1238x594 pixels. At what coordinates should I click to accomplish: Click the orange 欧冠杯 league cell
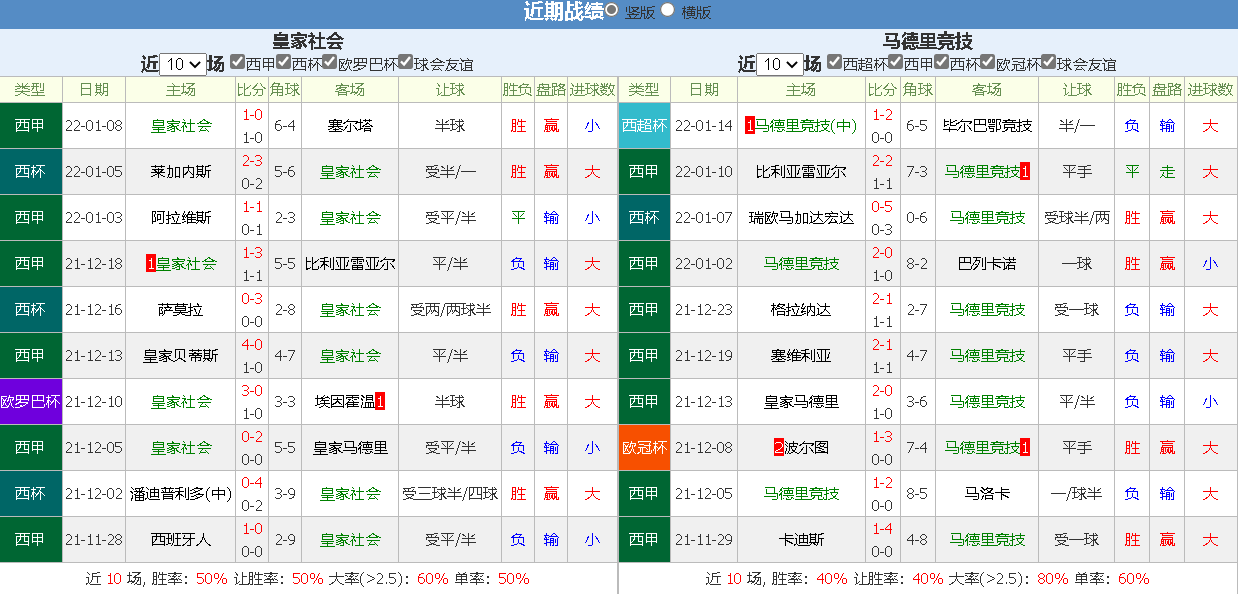[644, 448]
